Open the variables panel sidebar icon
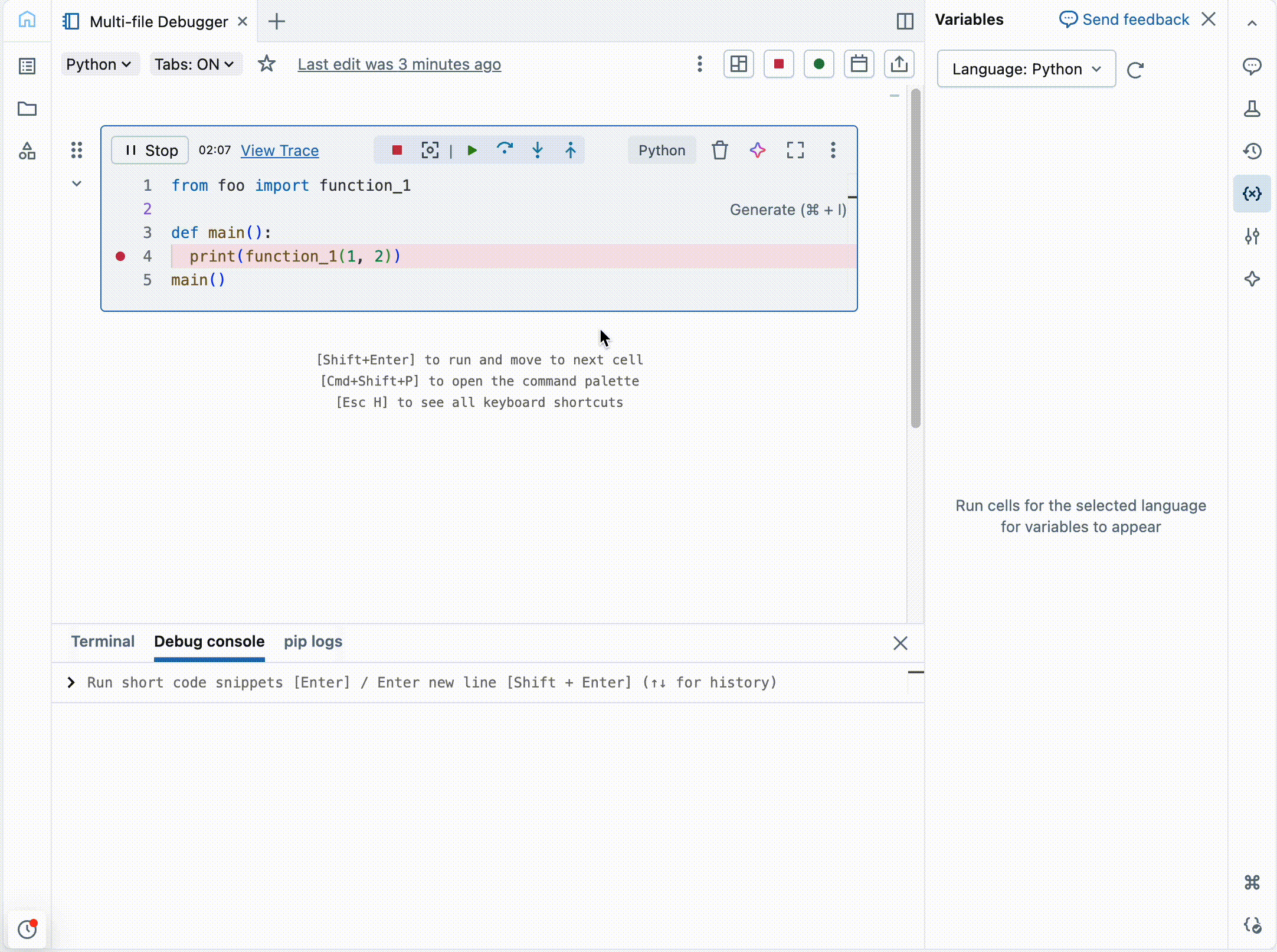1277x952 pixels. [1252, 194]
